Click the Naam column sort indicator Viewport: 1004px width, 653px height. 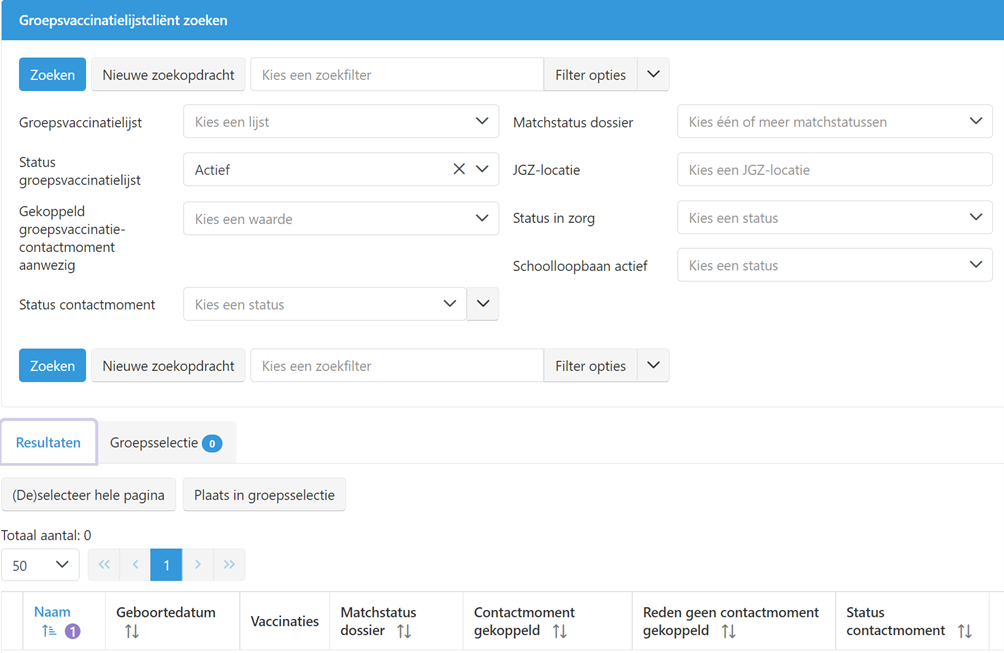tap(49, 631)
